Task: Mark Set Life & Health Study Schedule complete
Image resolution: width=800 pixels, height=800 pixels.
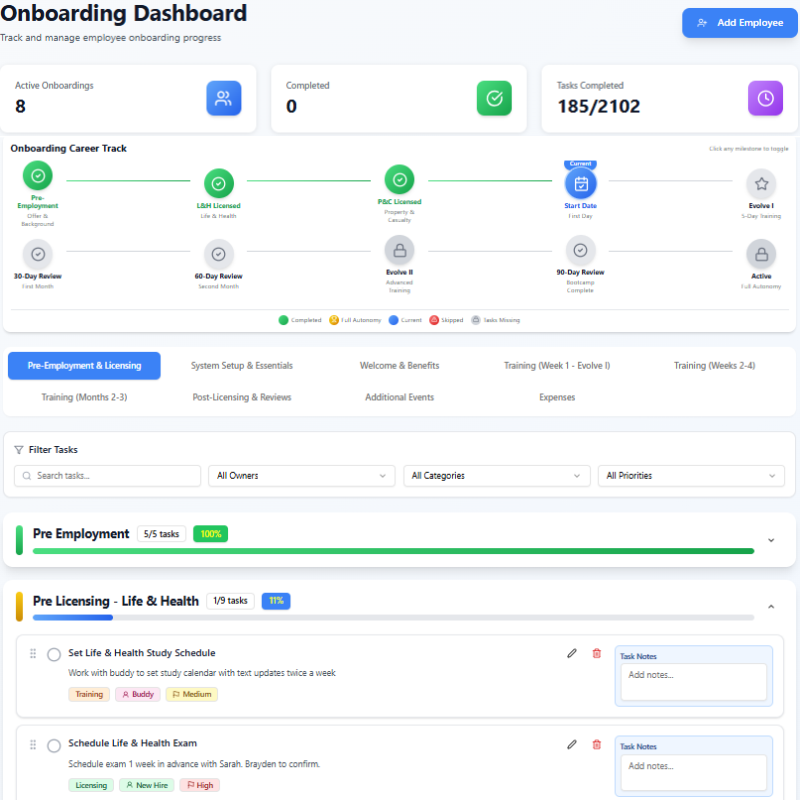Action: [54, 654]
